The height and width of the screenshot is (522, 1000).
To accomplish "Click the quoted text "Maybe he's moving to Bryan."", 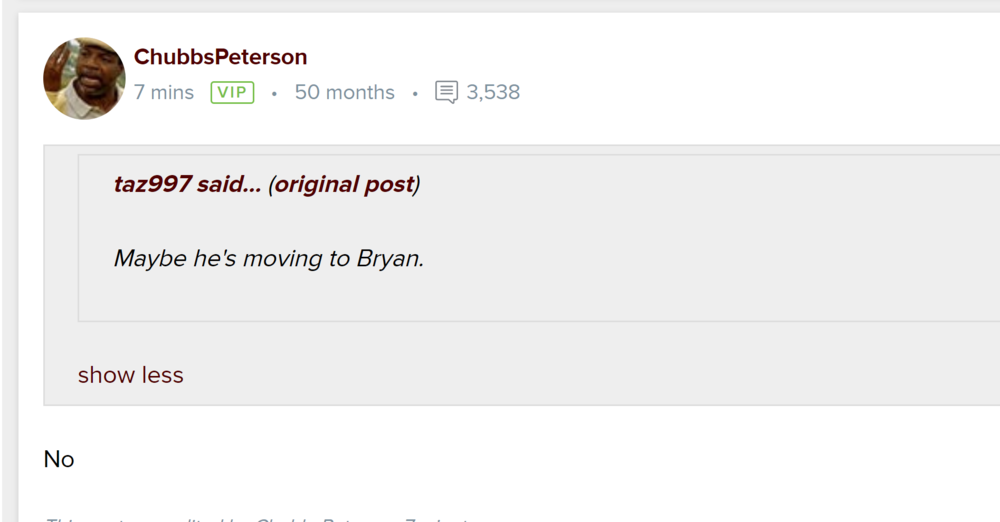I will tap(268, 258).
